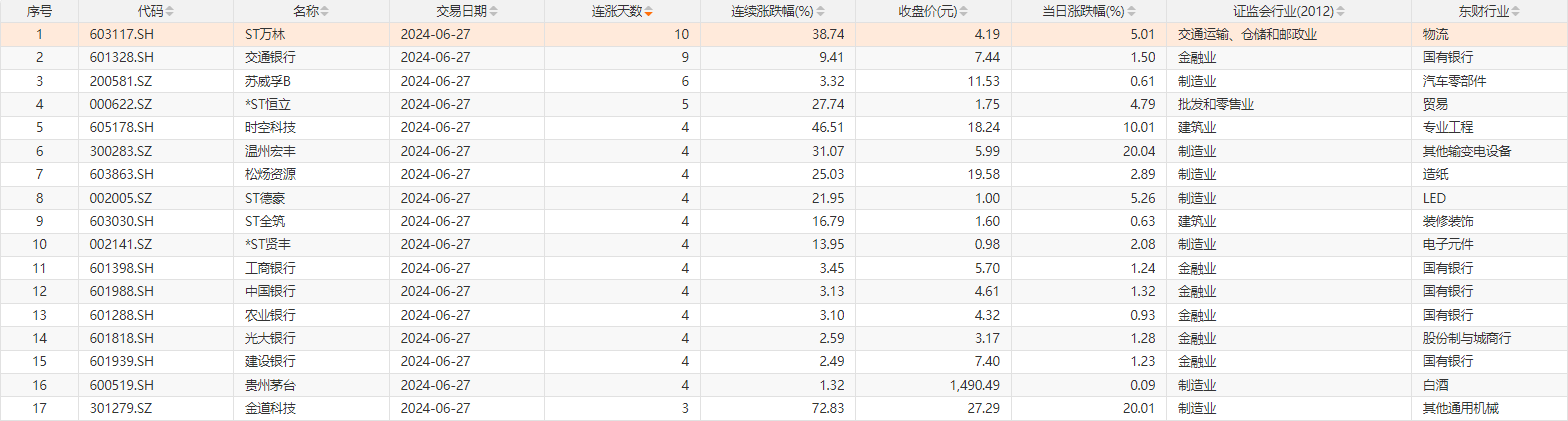
Task: Select stock name *ST恒立
Action: [269, 104]
